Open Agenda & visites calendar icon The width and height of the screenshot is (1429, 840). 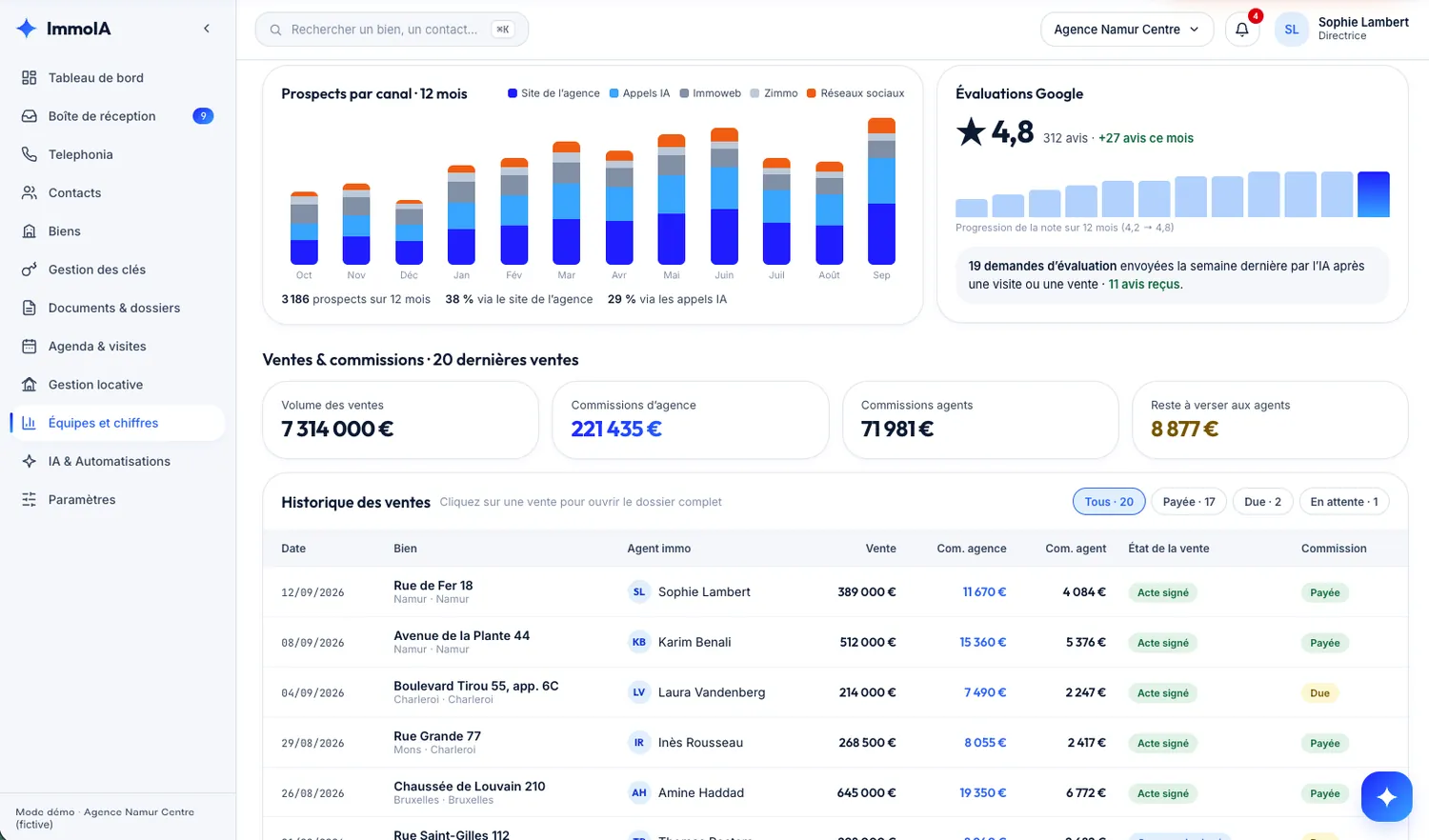30,347
